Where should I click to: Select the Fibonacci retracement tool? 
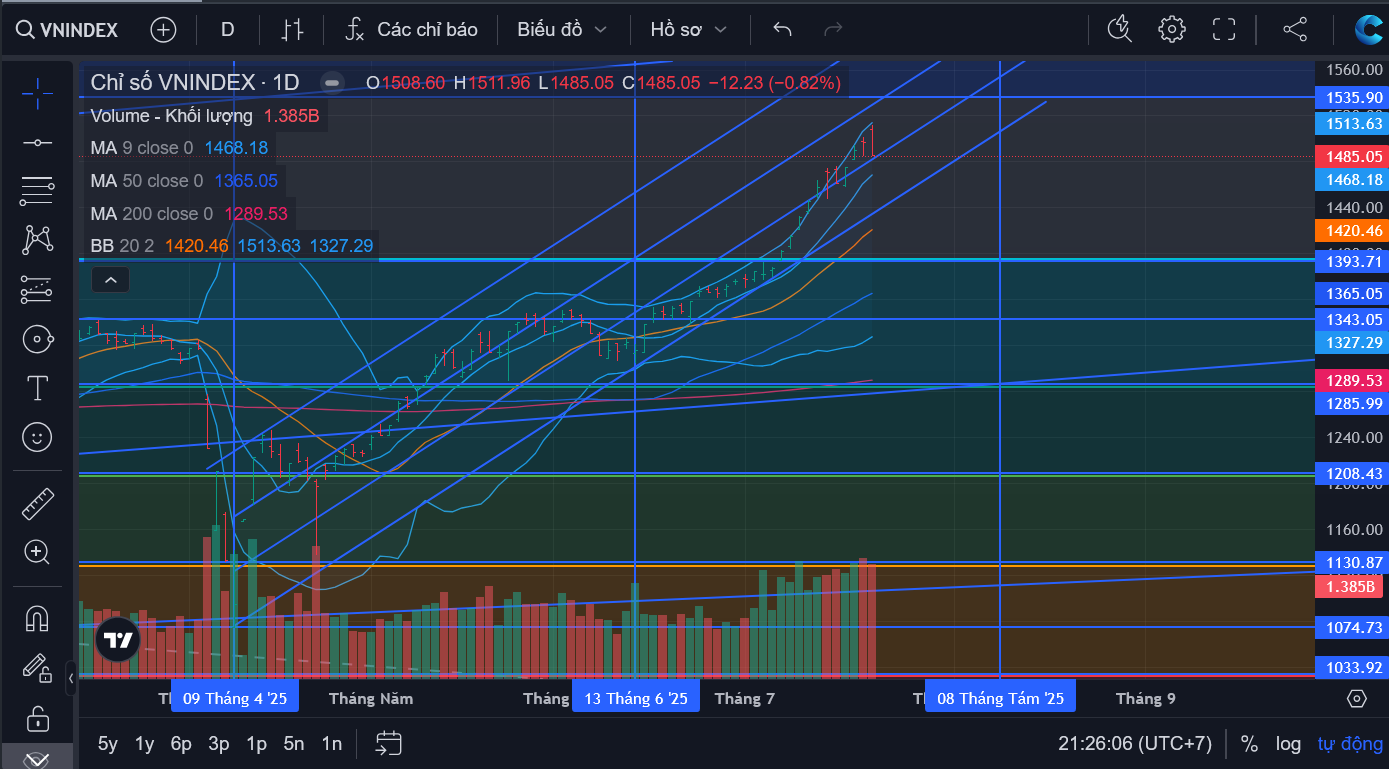[37, 190]
